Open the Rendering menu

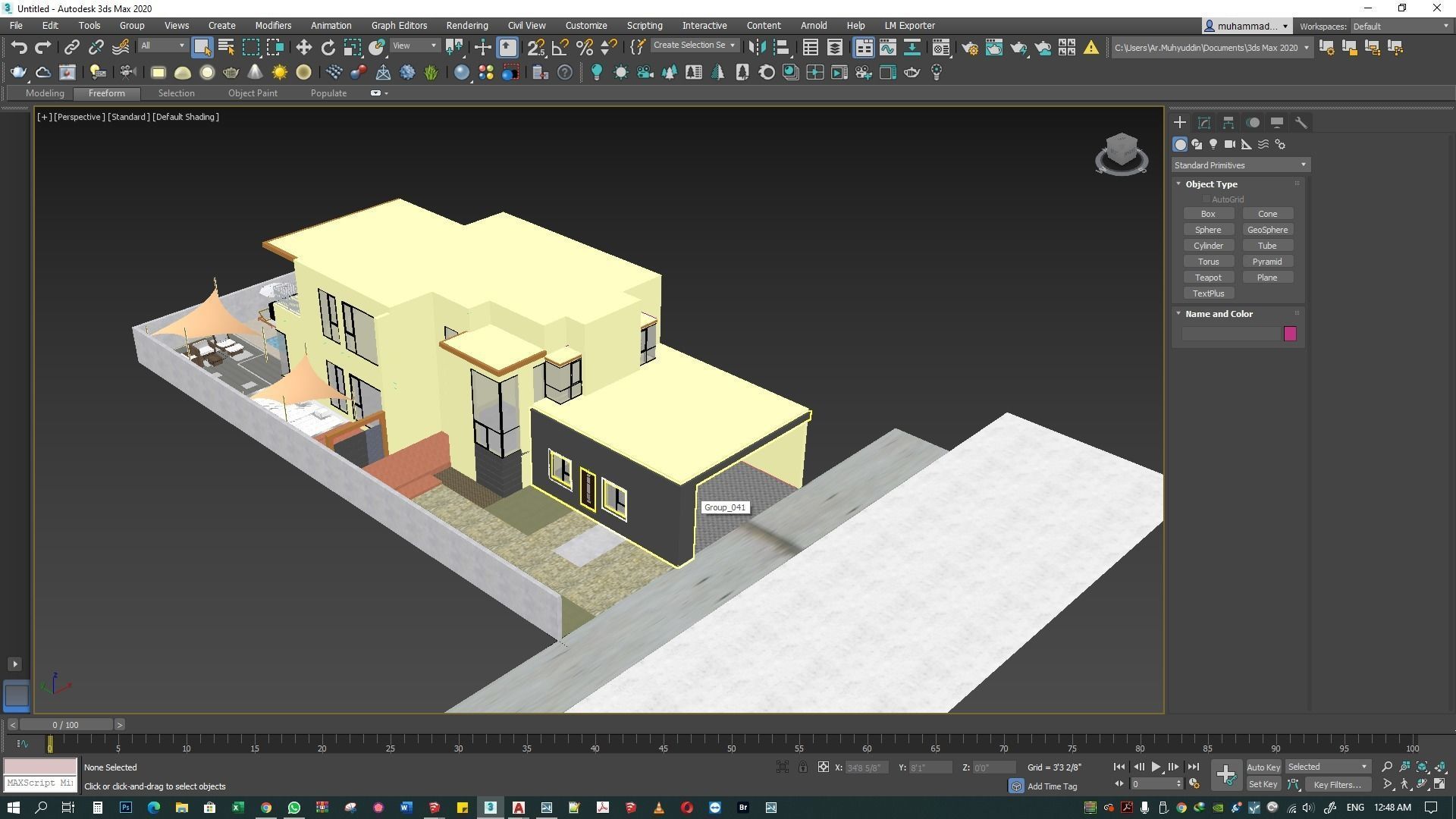(466, 25)
